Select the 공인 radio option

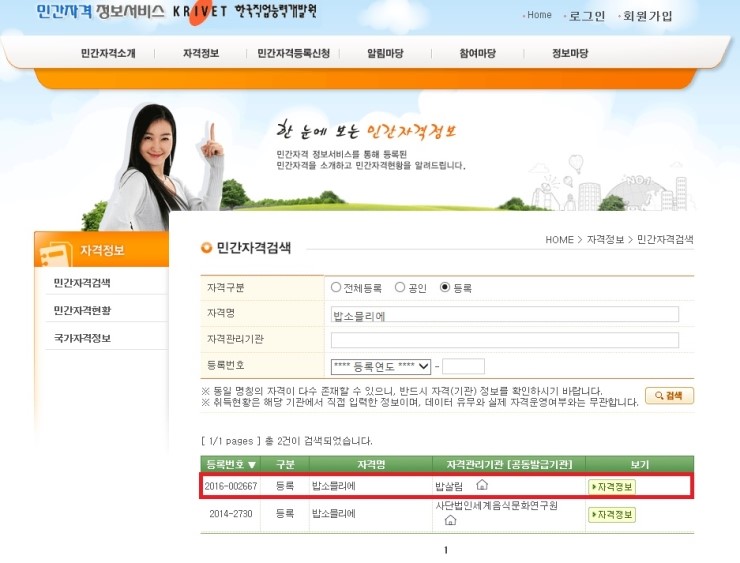(x=400, y=287)
